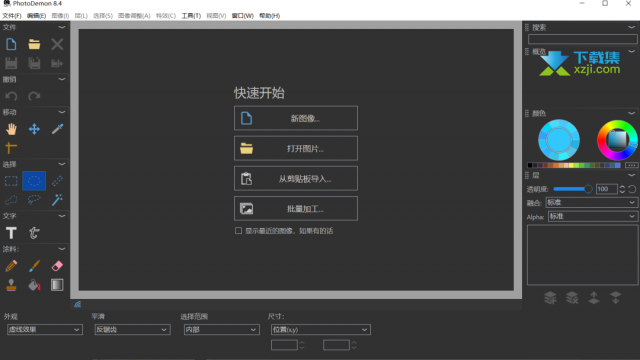Screen dimensions: 640x360
Task: Click the 打开图片... button
Action: [x=296, y=149]
